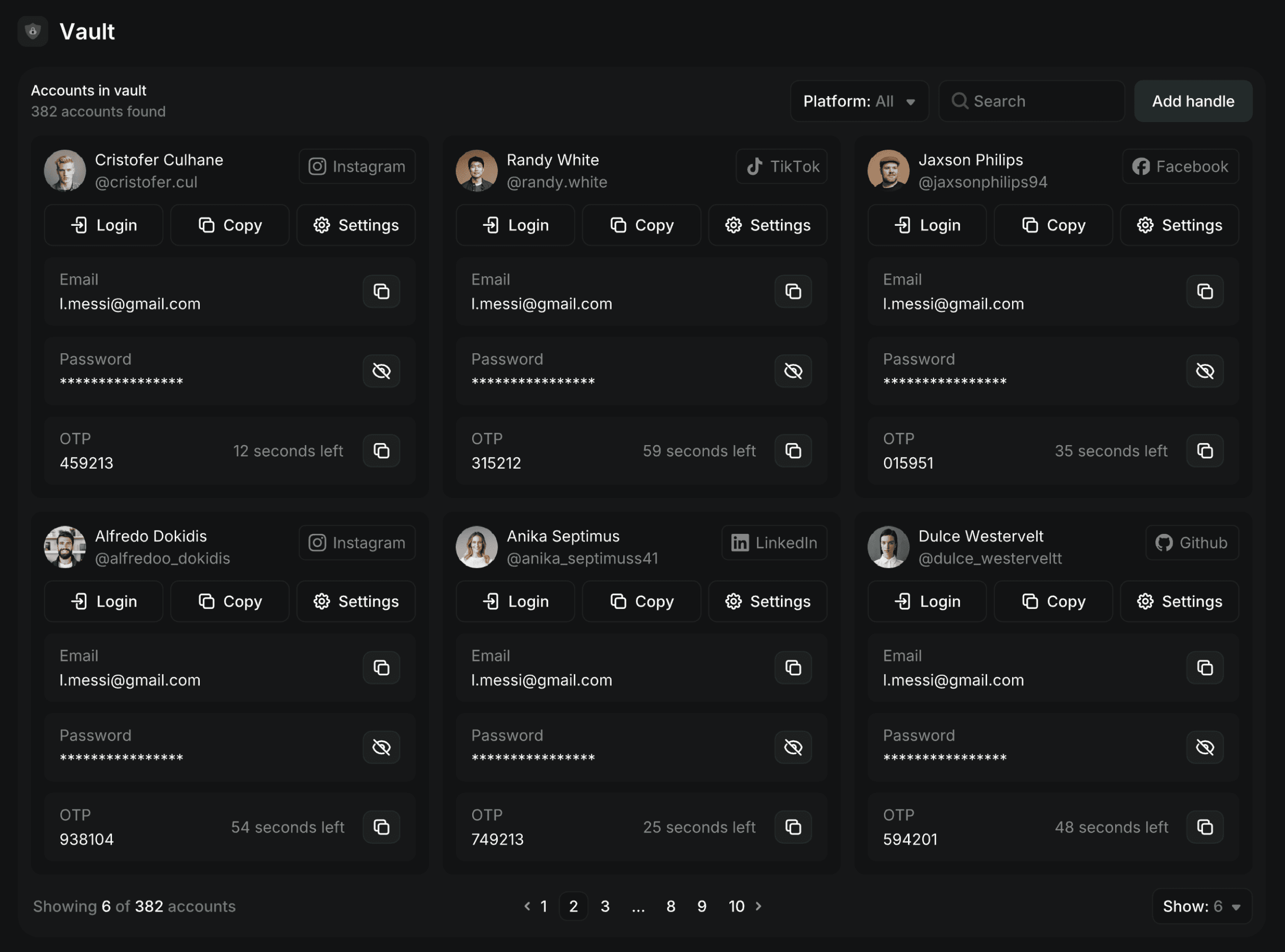Viewport: 1285px width, 952px height.
Task: Click Login for Jaxson Philips
Action: (927, 225)
